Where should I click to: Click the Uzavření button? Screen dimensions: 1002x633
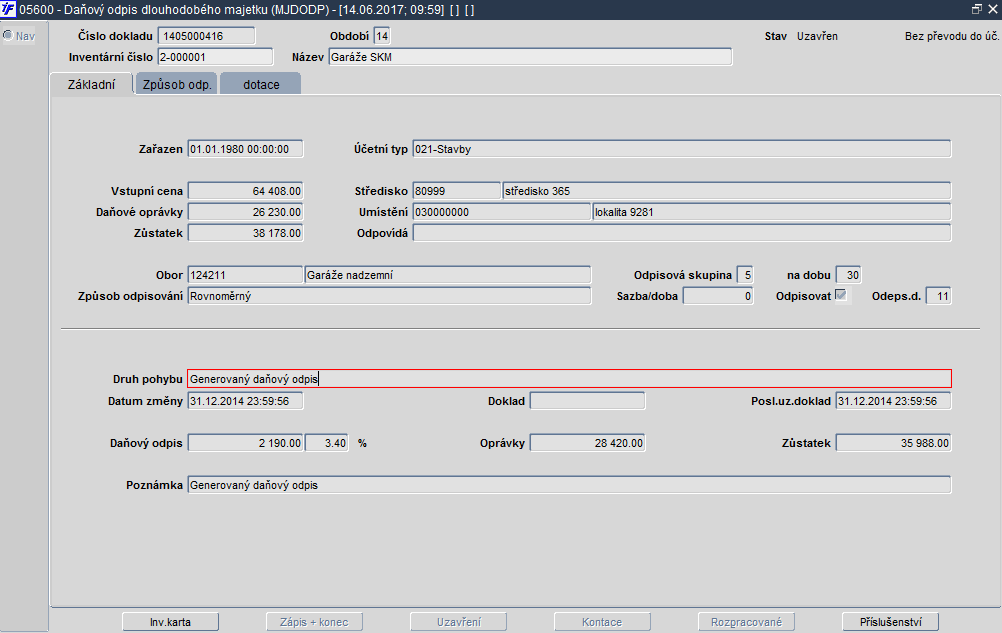[459, 622]
